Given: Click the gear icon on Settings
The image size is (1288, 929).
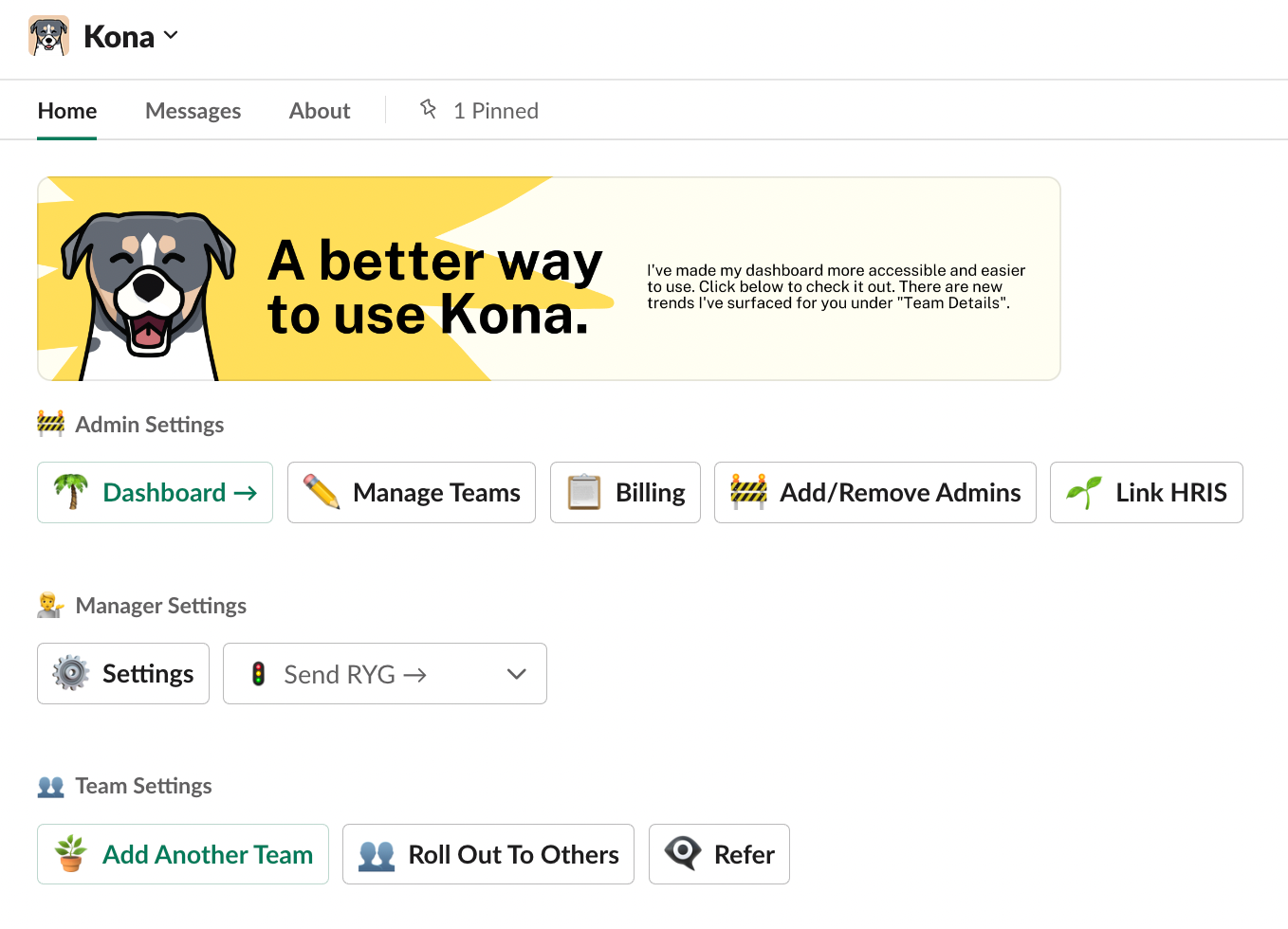Looking at the screenshot, I should [x=71, y=673].
